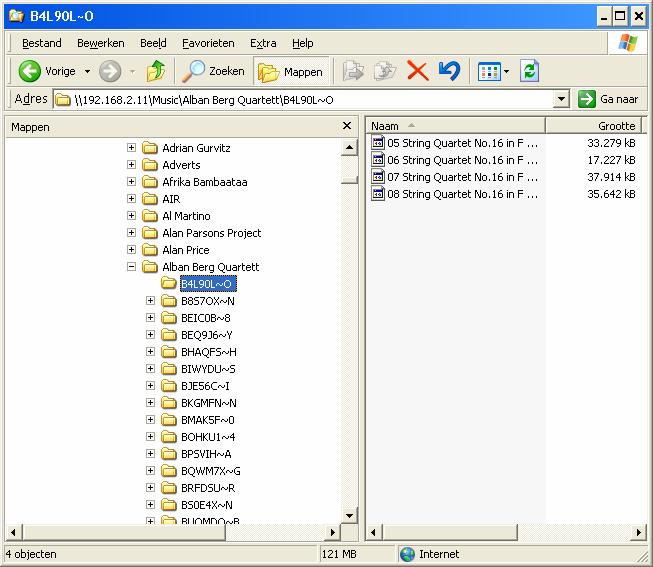Open the Views dropdown in the toolbar
This screenshot has height=567, width=653.
[506, 71]
